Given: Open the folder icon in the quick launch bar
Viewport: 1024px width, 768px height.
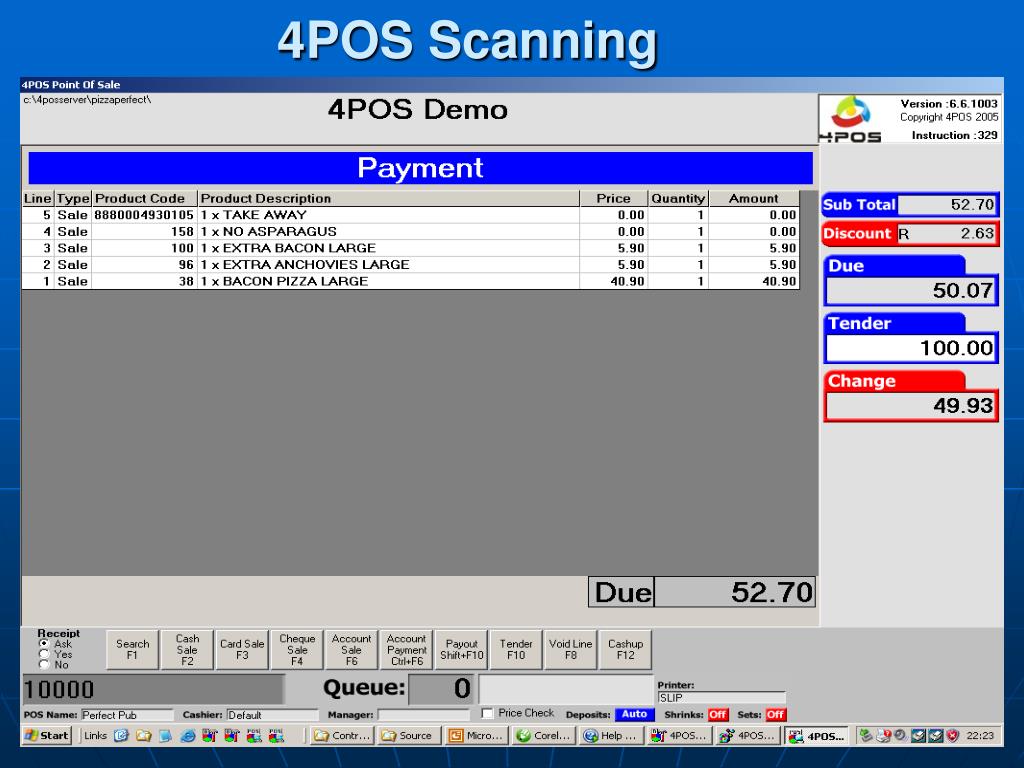Looking at the screenshot, I should coord(143,736).
